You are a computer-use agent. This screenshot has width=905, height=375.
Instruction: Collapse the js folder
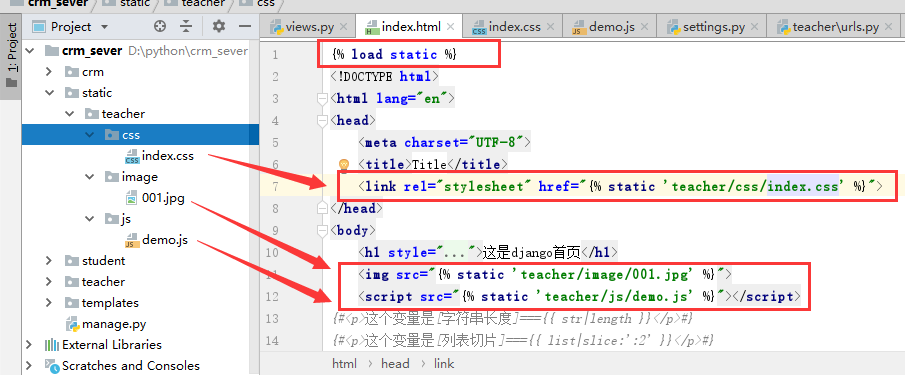click(90, 219)
